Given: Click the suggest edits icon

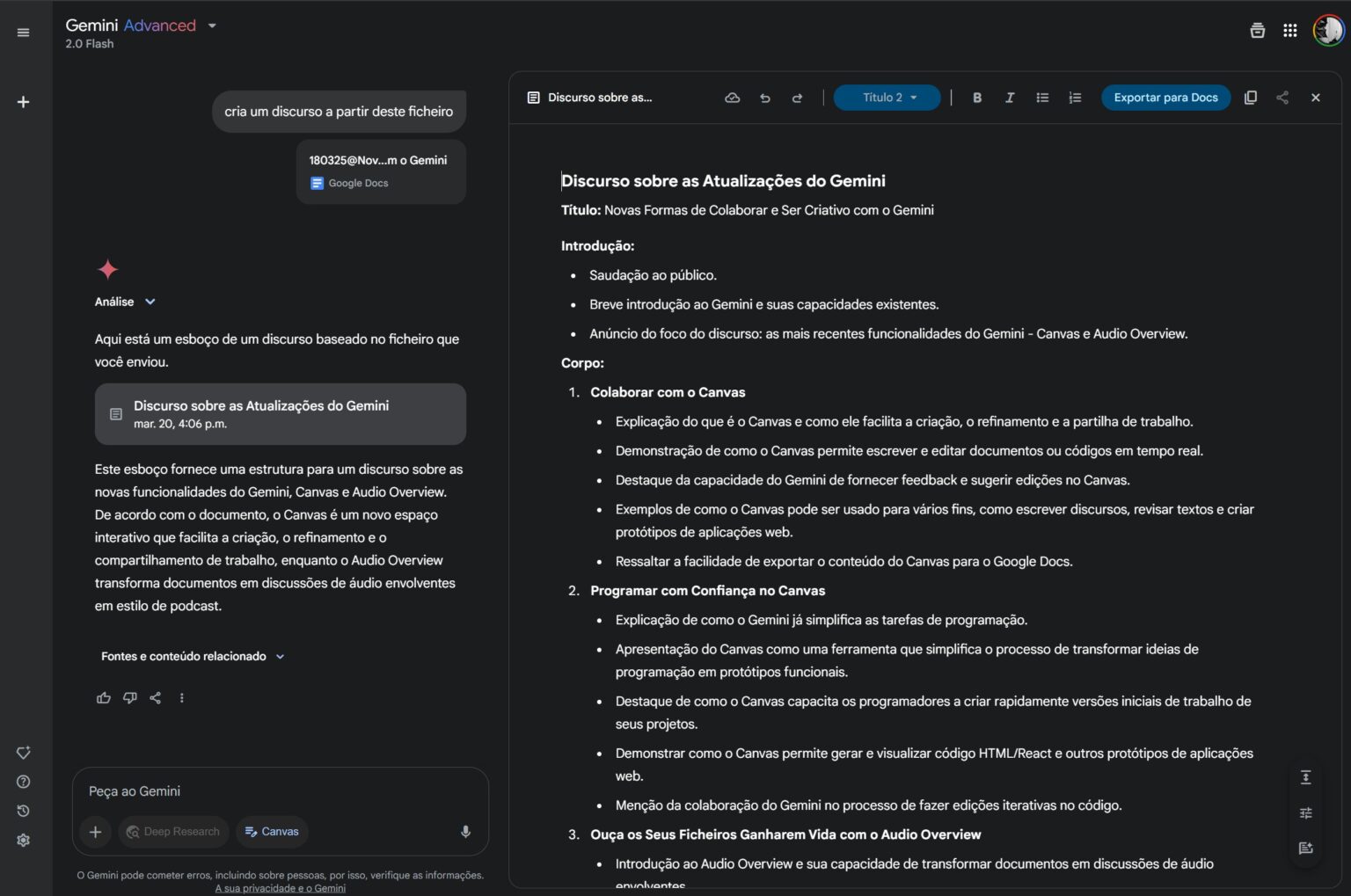Looking at the screenshot, I should point(1305,849).
